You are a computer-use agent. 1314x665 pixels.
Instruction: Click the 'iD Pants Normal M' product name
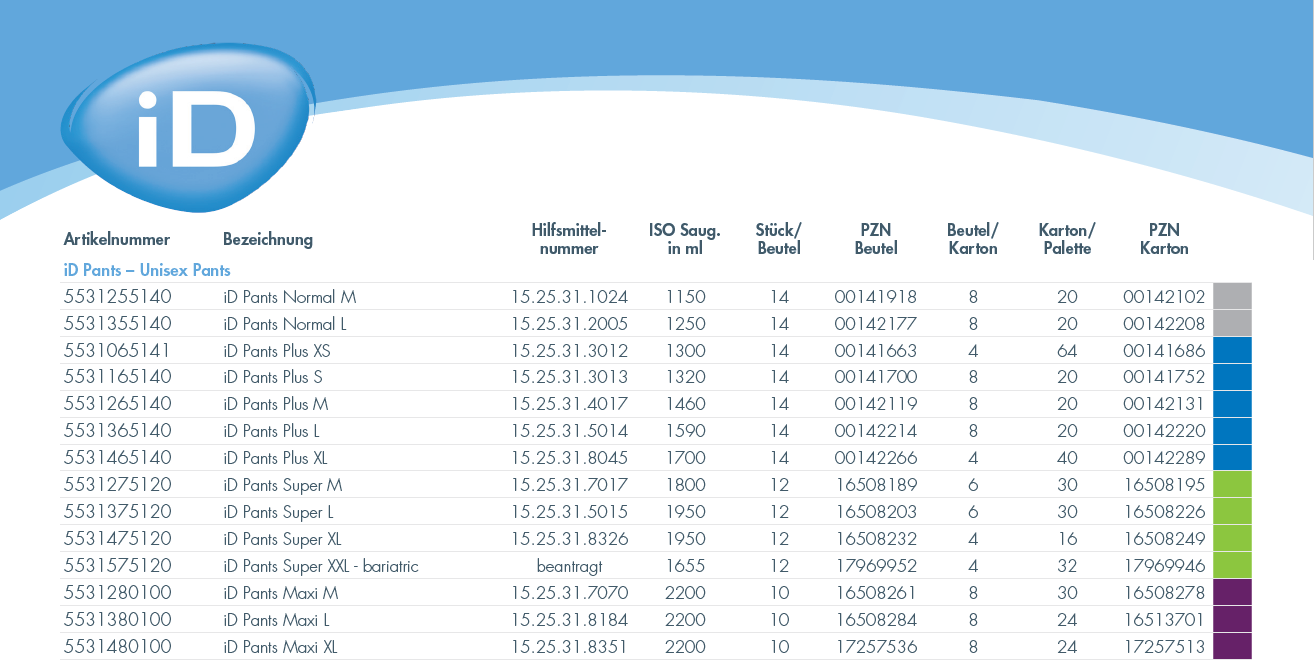pos(290,297)
